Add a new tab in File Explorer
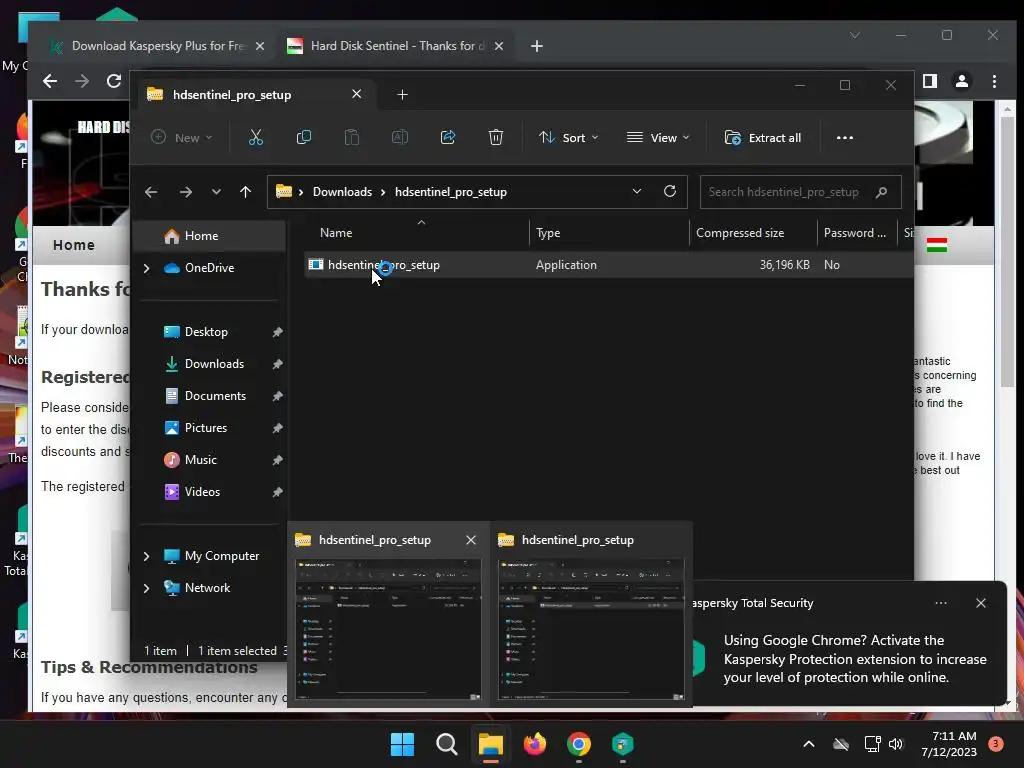This screenshot has height=768, width=1024. pos(402,95)
